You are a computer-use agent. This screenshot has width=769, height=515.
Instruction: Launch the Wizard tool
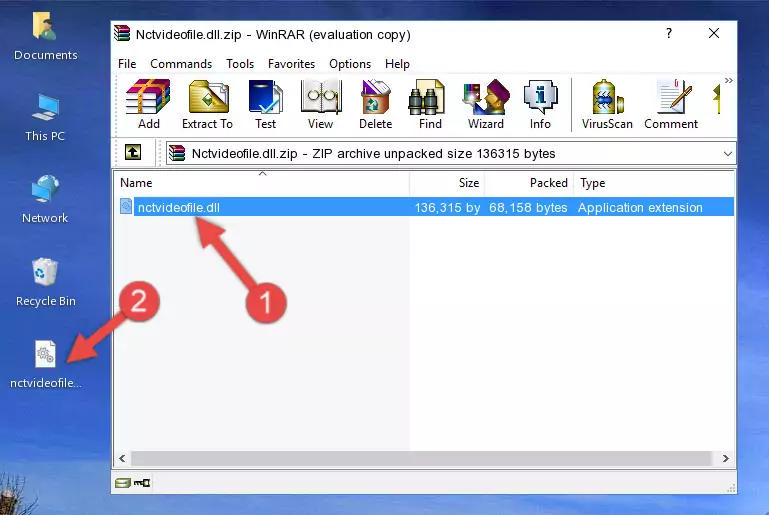486,104
